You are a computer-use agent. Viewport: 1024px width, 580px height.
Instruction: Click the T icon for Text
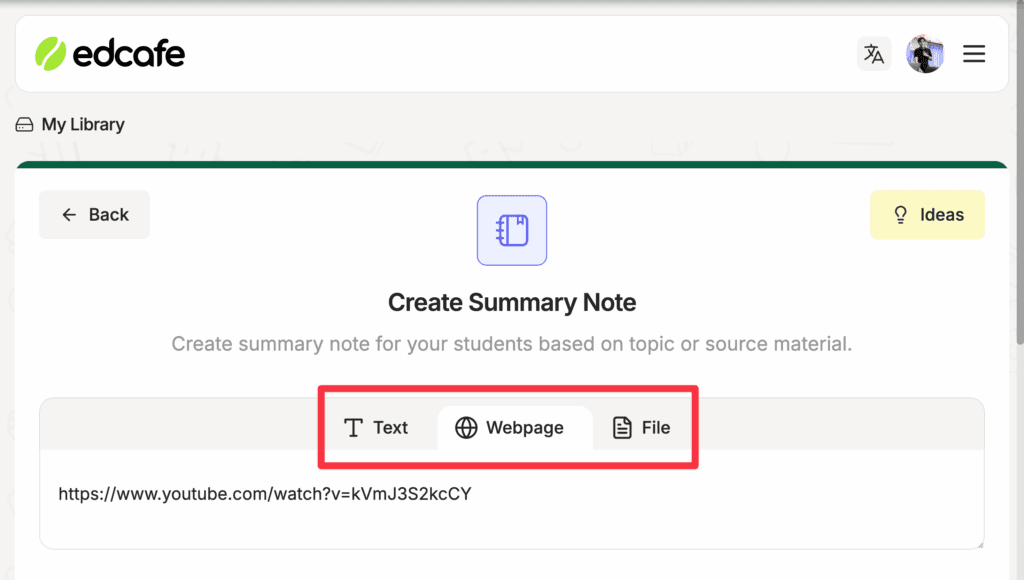pos(353,428)
